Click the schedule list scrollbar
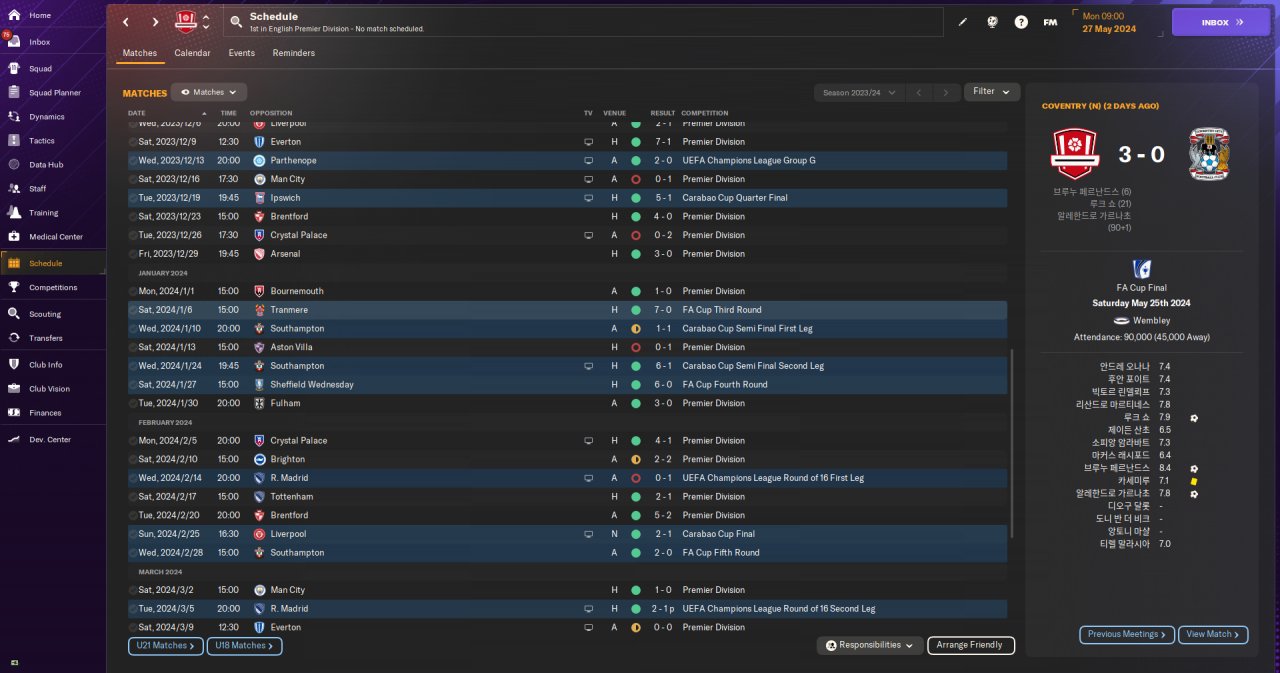The width and height of the screenshot is (1280, 673). [x=1013, y=445]
